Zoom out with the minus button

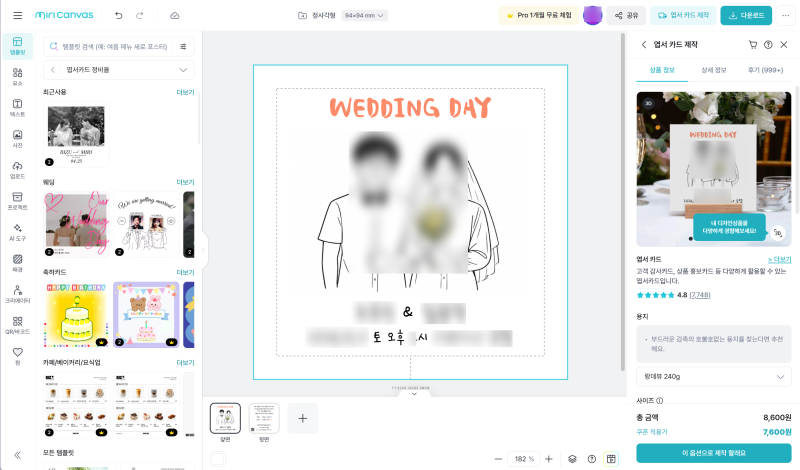(498, 459)
